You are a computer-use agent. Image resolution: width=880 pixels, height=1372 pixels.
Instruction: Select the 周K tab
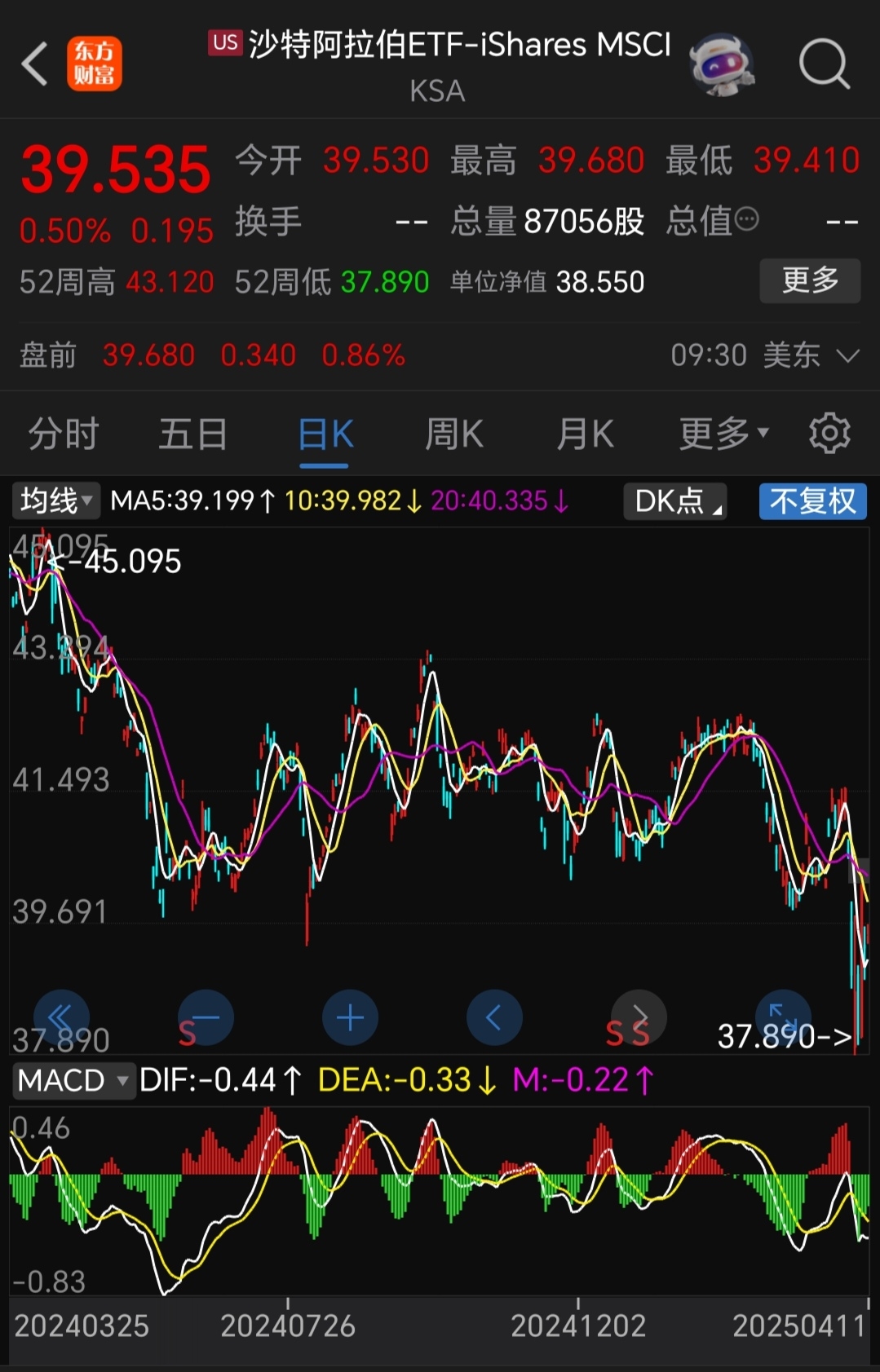click(454, 433)
